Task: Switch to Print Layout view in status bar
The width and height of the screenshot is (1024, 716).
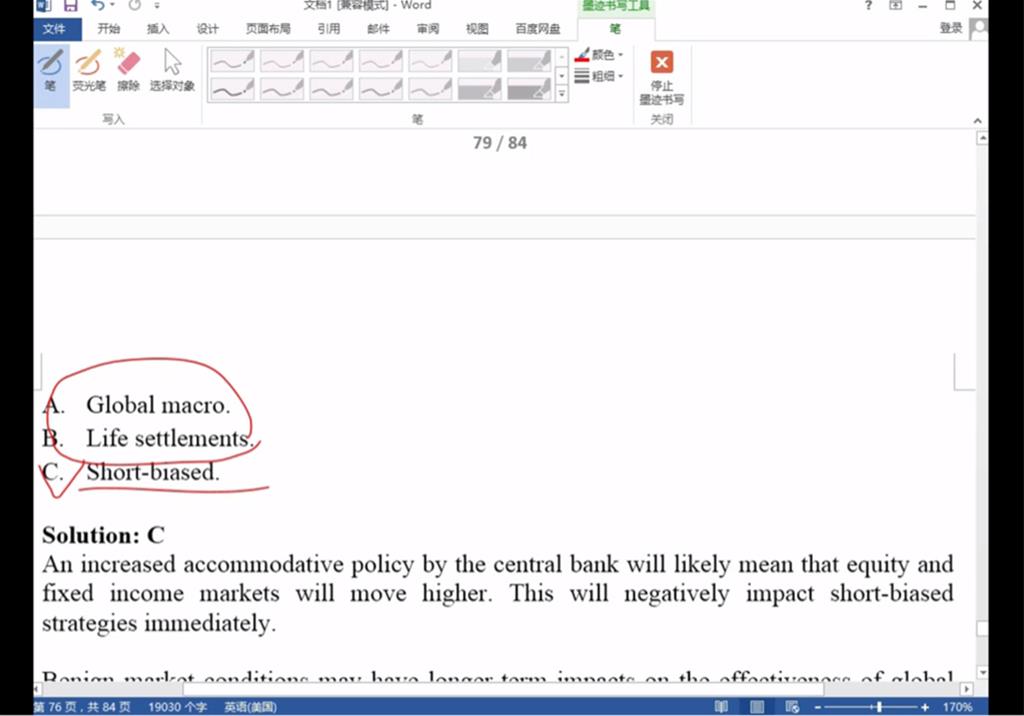Action: click(x=757, y=706)
